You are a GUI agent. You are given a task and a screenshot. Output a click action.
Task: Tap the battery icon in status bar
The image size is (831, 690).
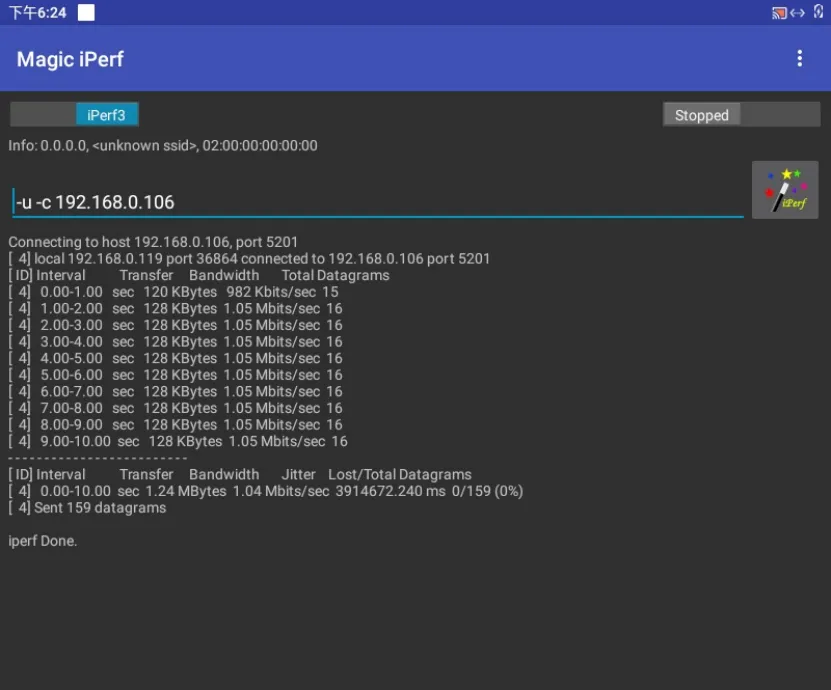point(819,13)
